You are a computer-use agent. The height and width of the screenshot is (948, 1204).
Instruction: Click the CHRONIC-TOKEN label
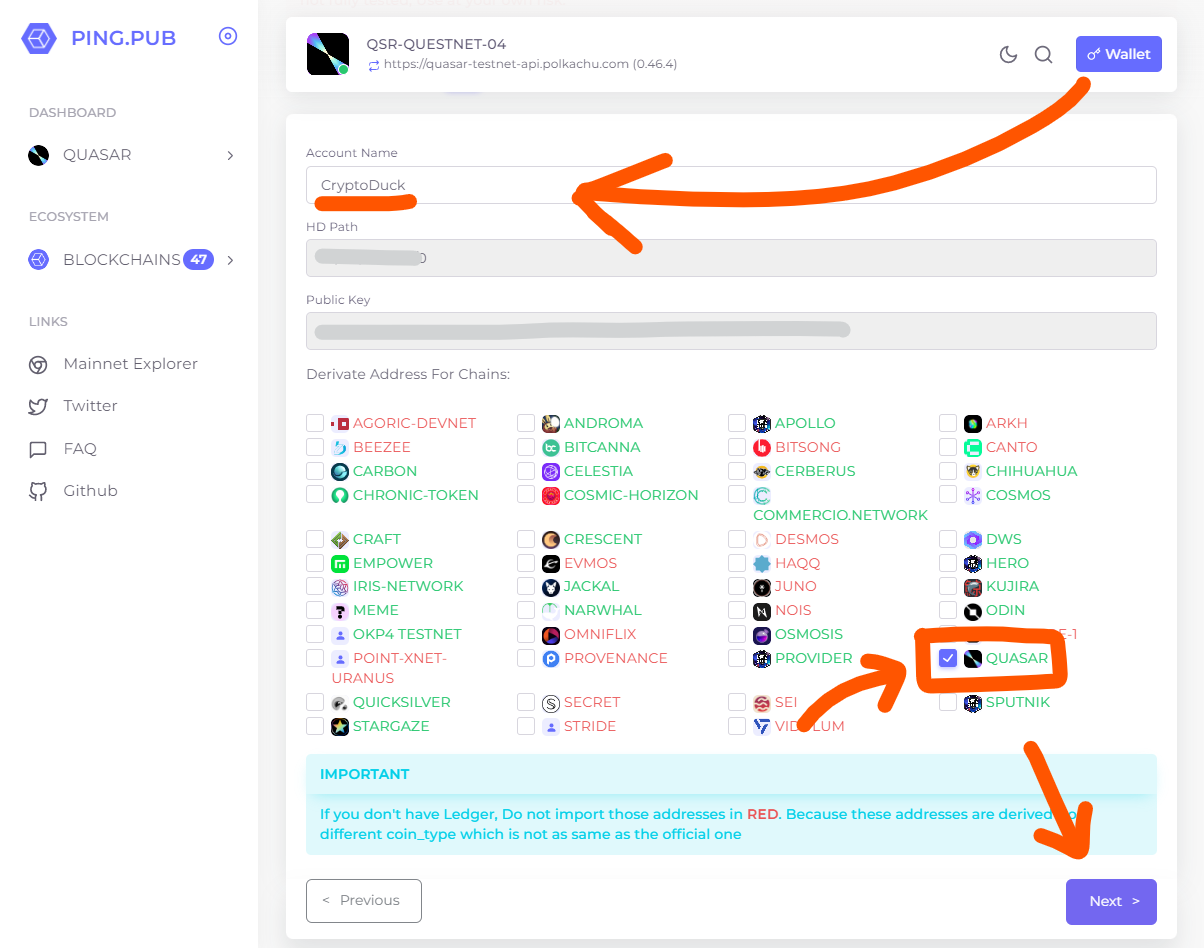[x=415, y=495]
